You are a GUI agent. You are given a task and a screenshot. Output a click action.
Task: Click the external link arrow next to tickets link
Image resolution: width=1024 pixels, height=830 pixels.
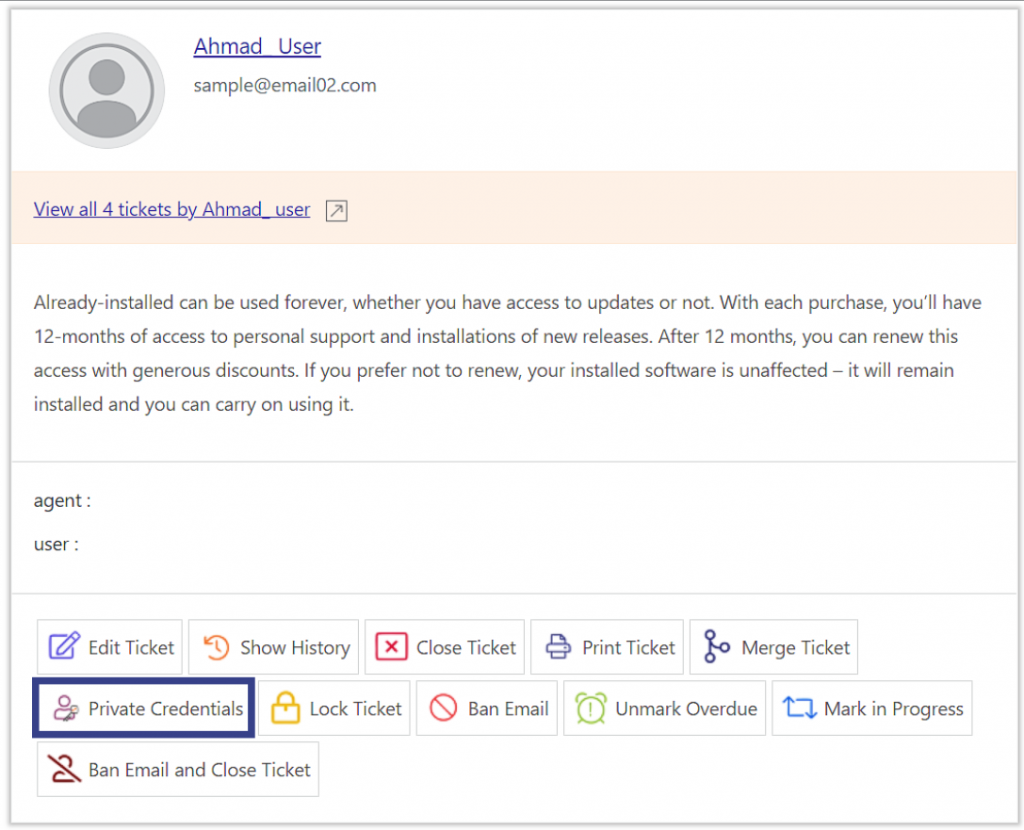coord(335,210)
